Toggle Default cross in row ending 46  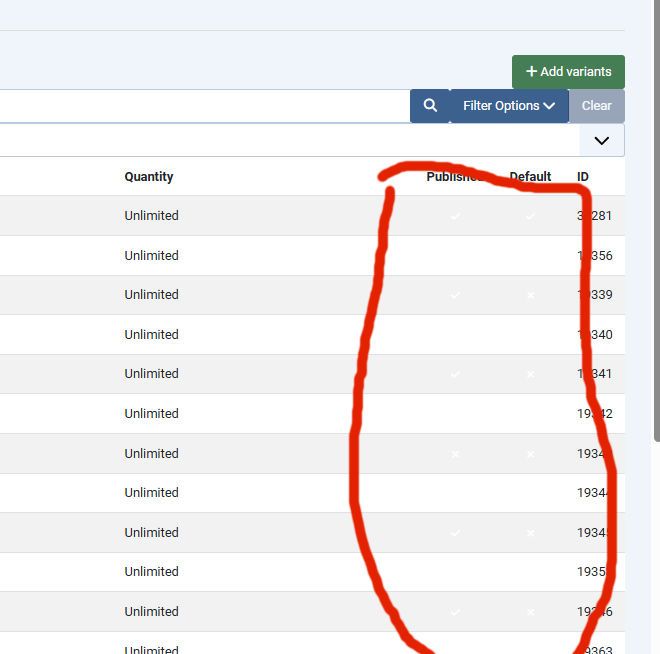[x=530, y=612]
